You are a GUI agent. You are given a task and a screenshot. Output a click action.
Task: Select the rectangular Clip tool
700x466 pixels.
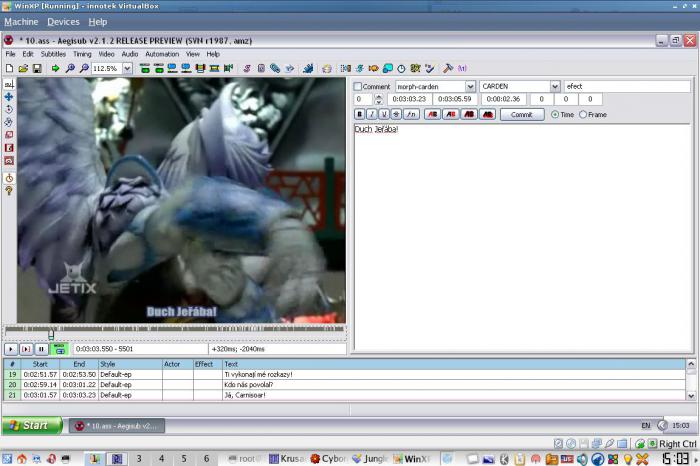coord(9,148)
